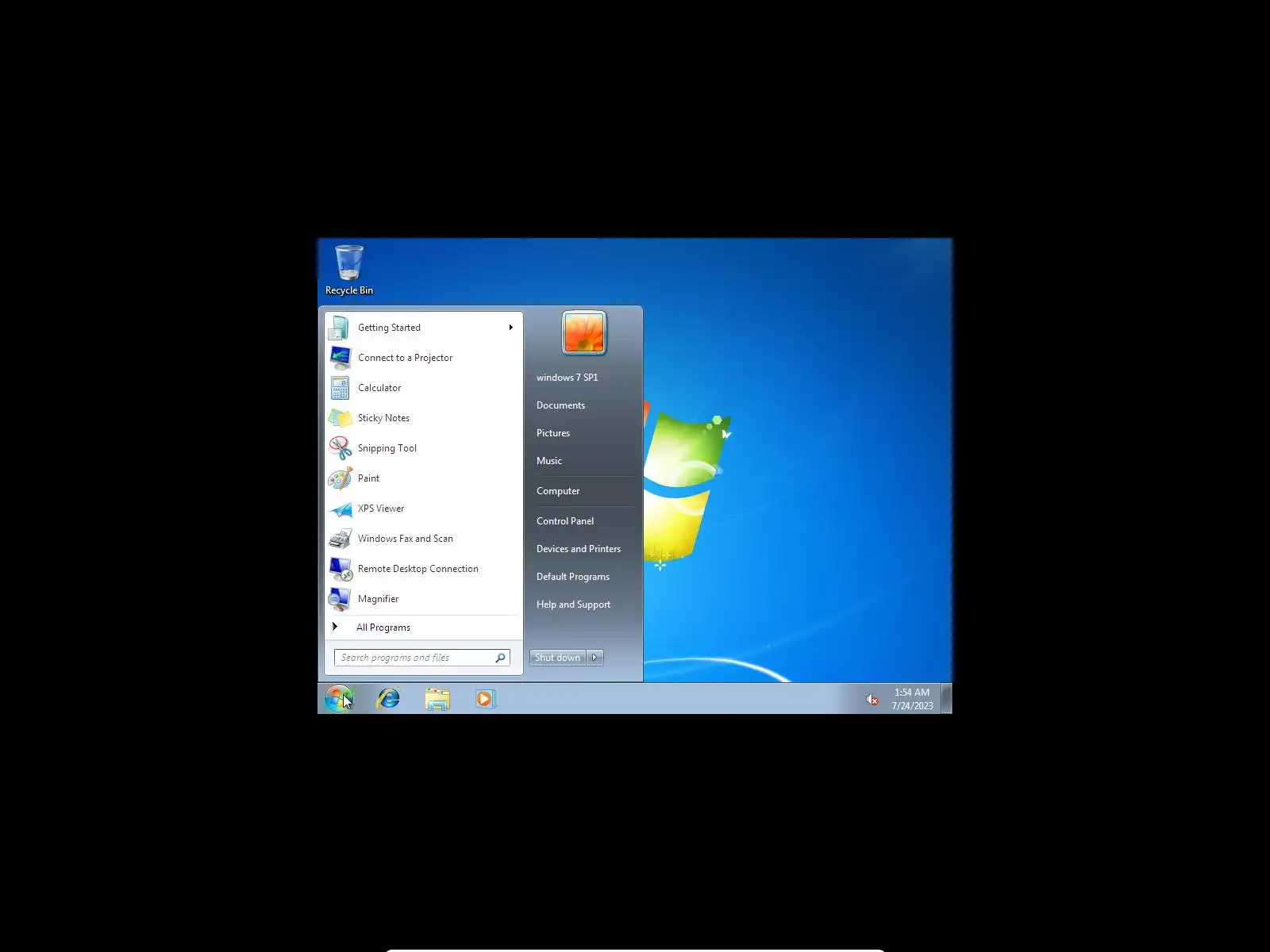Click the Sticky Notes label
This screenshot has width=1270, height=952.
(383, 418)
